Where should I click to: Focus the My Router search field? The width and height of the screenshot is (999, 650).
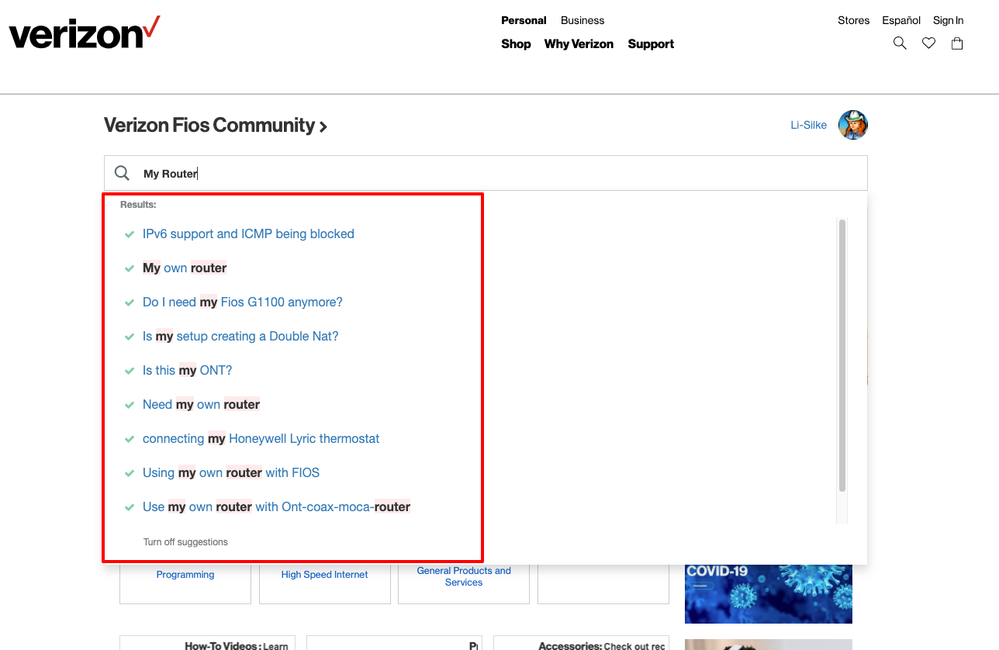click(x=485, y=173)
